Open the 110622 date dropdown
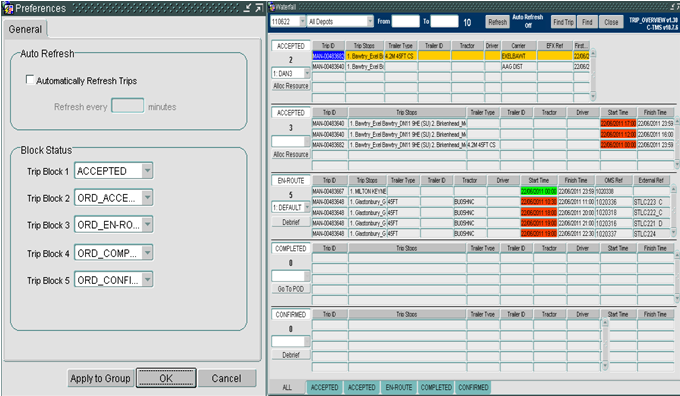This screenshot has width=680, height=396. 302,21
